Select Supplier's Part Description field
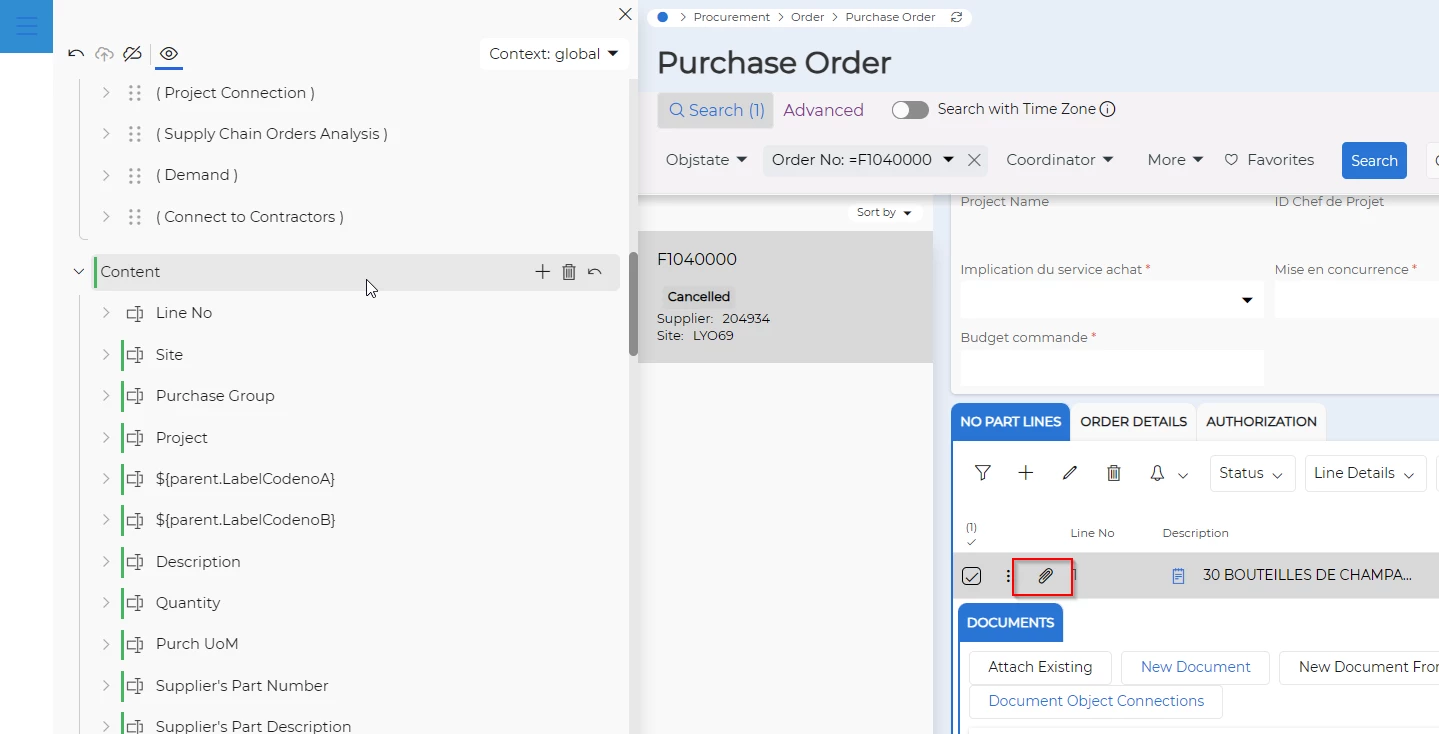 point(253,727)
